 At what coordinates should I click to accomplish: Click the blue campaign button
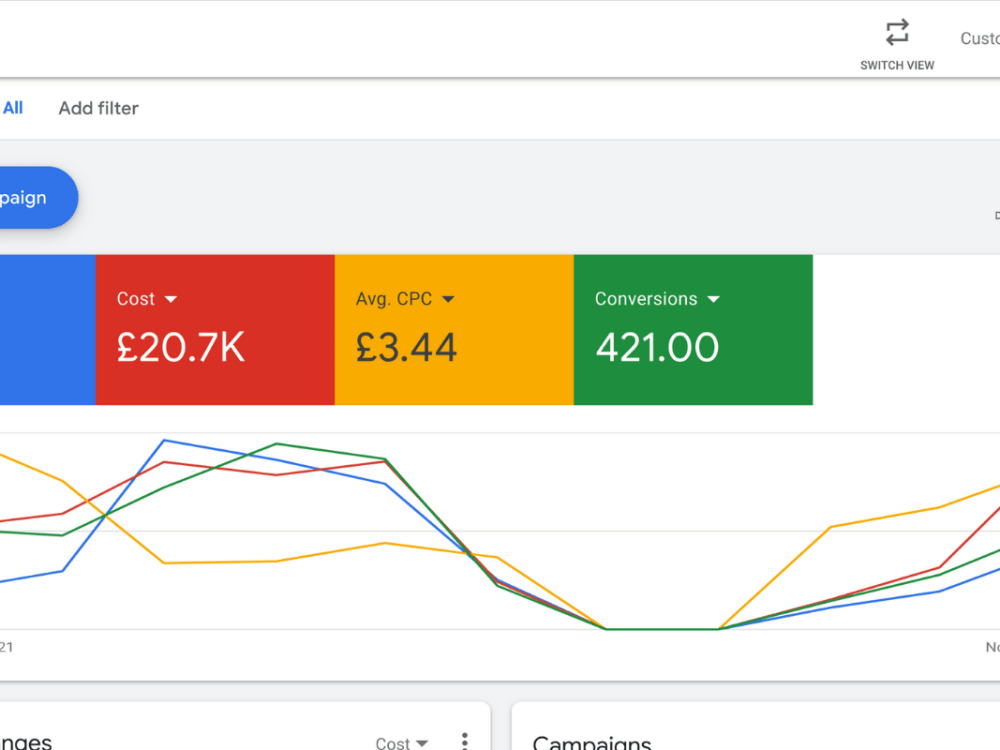[38, 198]
